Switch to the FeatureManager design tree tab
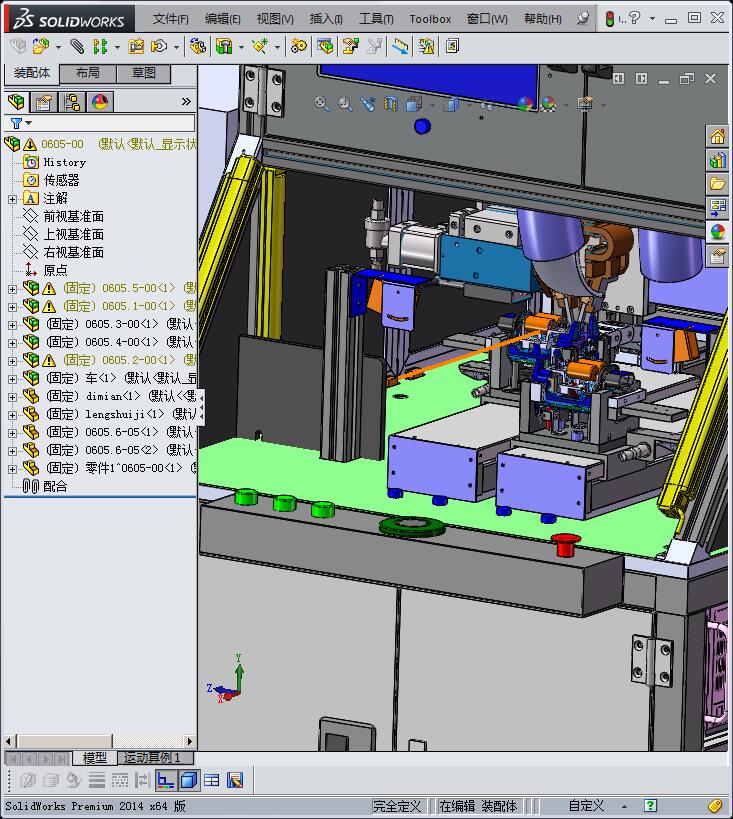Screen dimensions: 733x819 pos(16,101)
